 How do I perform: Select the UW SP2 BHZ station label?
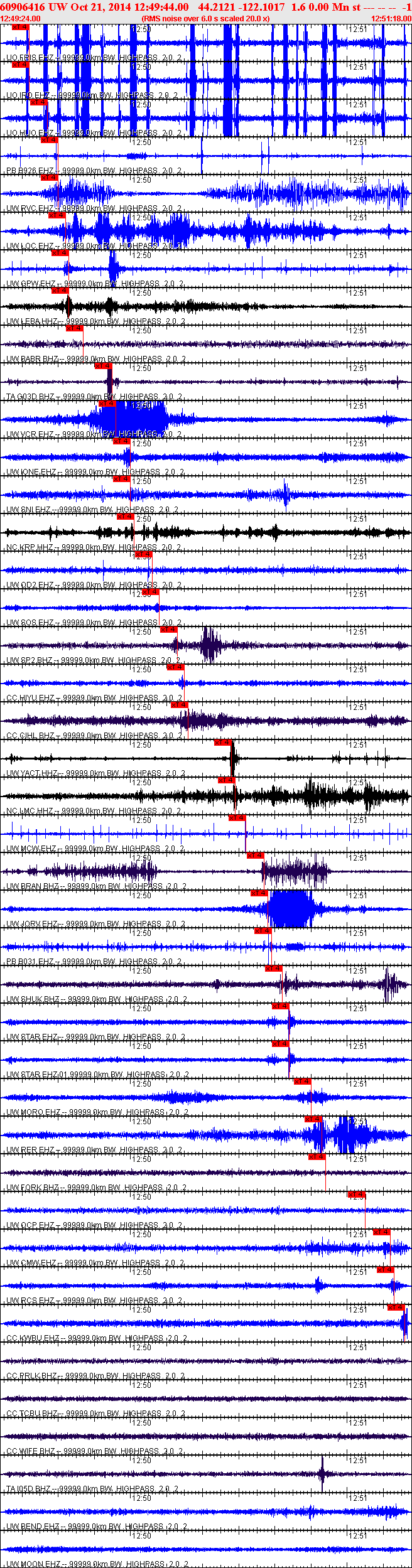click(x=94, y=660)
